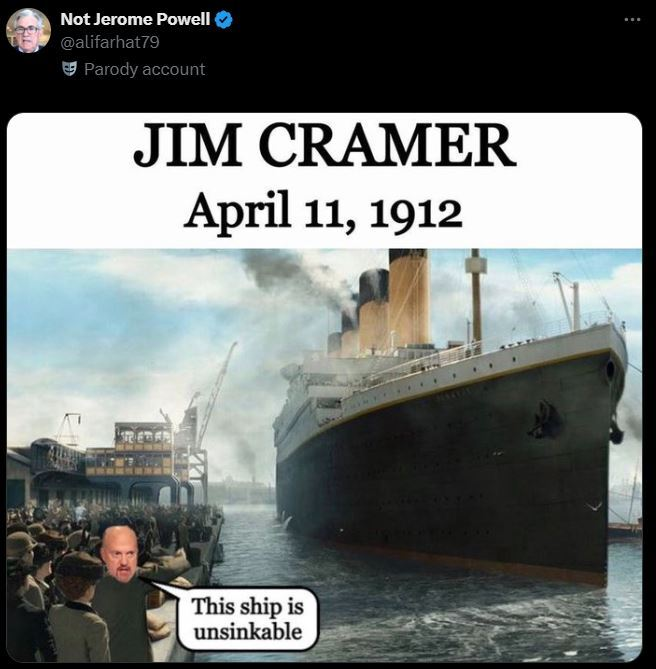656x669 pixels.
Task: Open the three-dot more options menu
Action: (x=632, y=20)
